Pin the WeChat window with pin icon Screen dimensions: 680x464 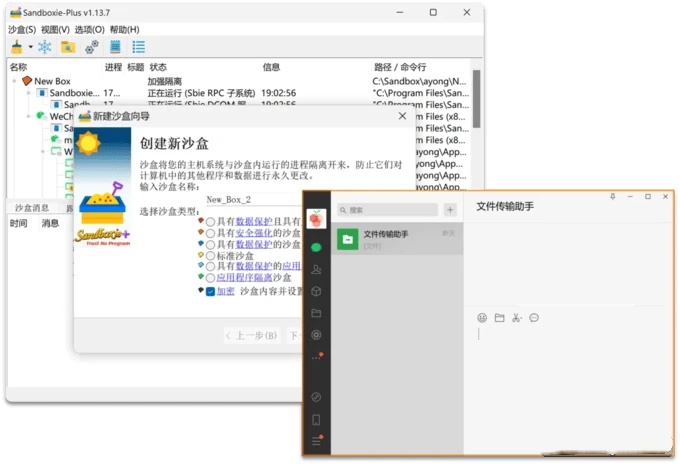click(613, 196)
